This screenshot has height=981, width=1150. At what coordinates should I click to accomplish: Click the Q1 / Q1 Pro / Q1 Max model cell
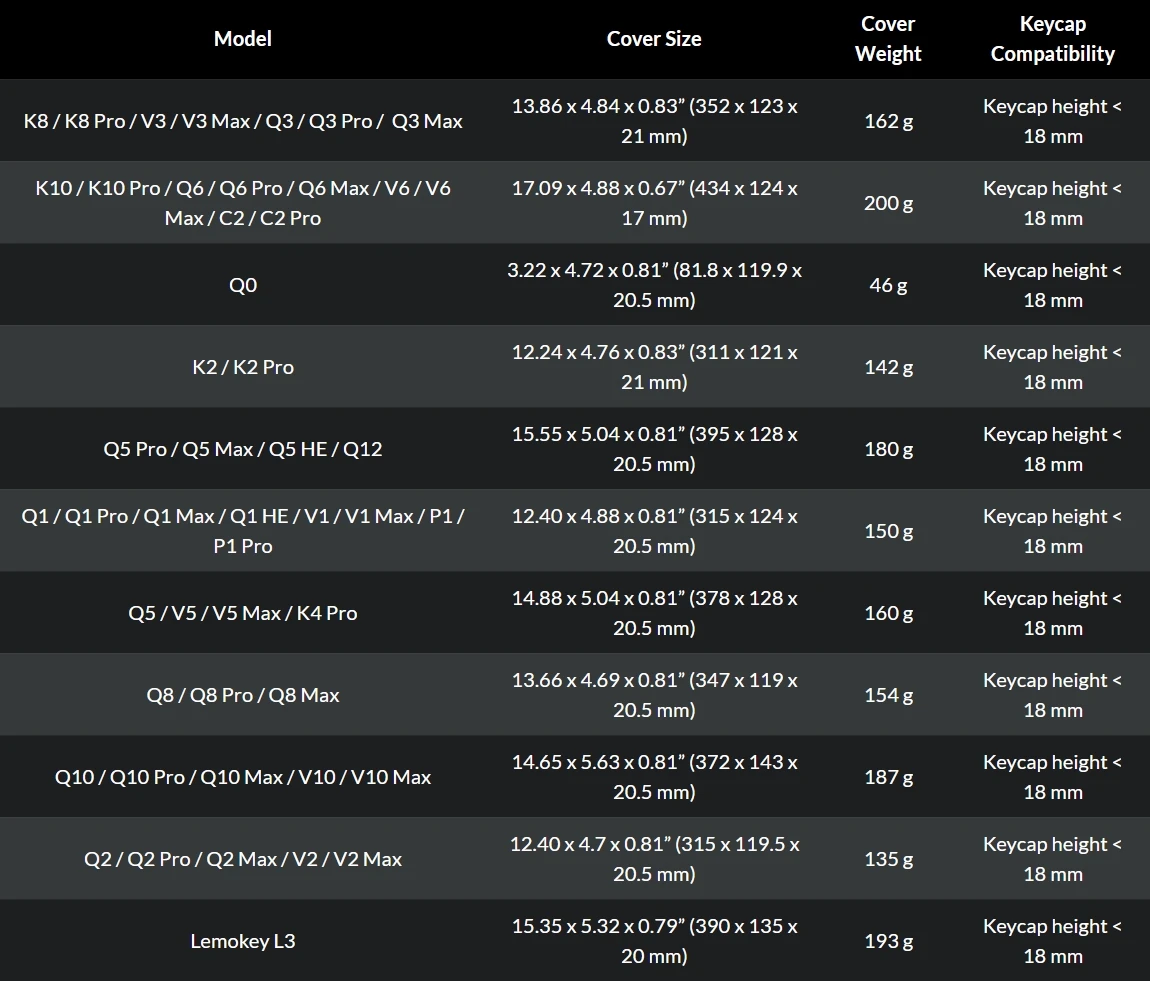[x=243, y=531]
